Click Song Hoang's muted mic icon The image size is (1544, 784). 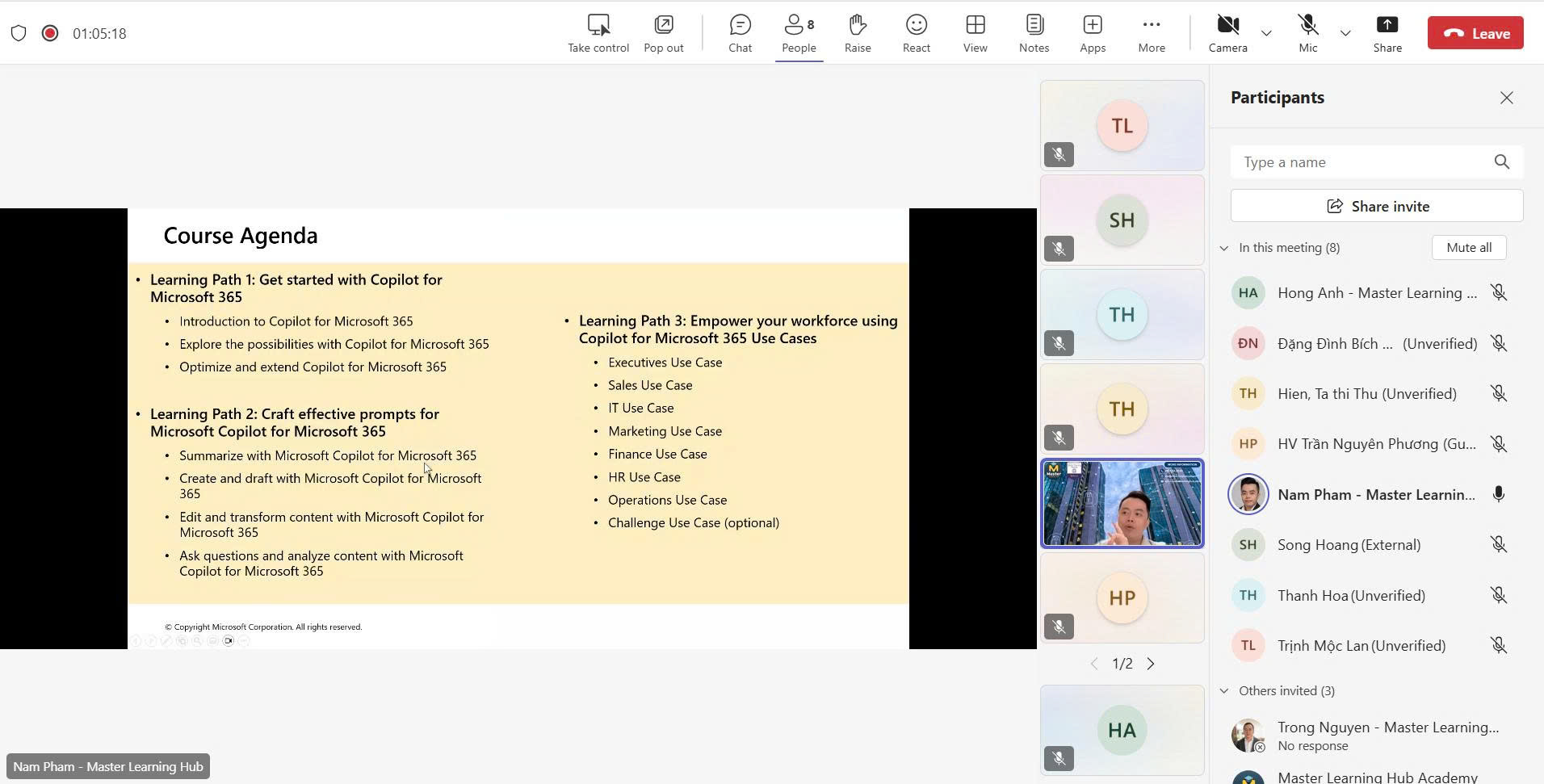tap(1499, 545)
